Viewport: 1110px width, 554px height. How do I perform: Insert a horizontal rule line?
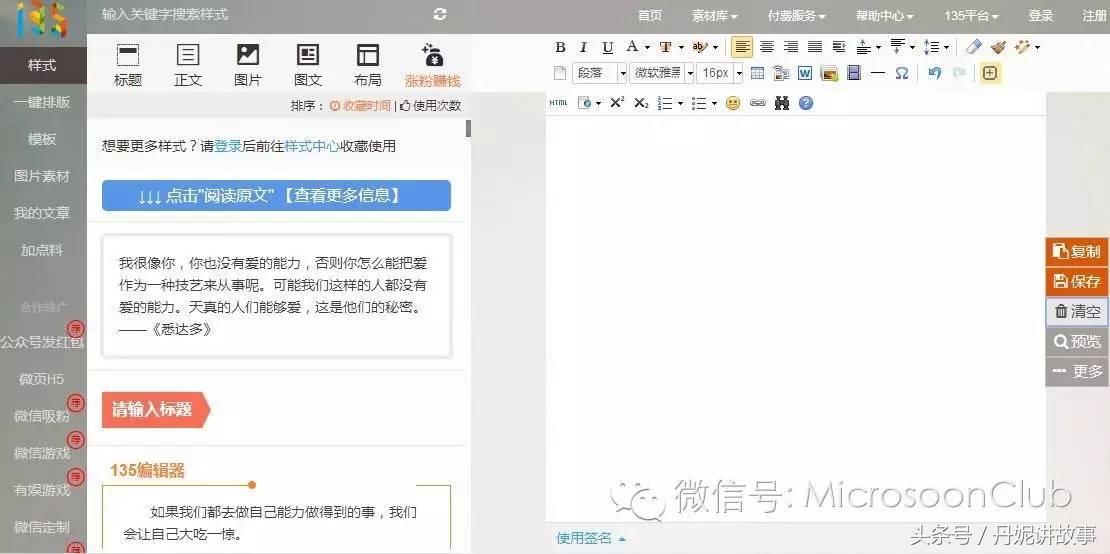click(x=878, y=73)
